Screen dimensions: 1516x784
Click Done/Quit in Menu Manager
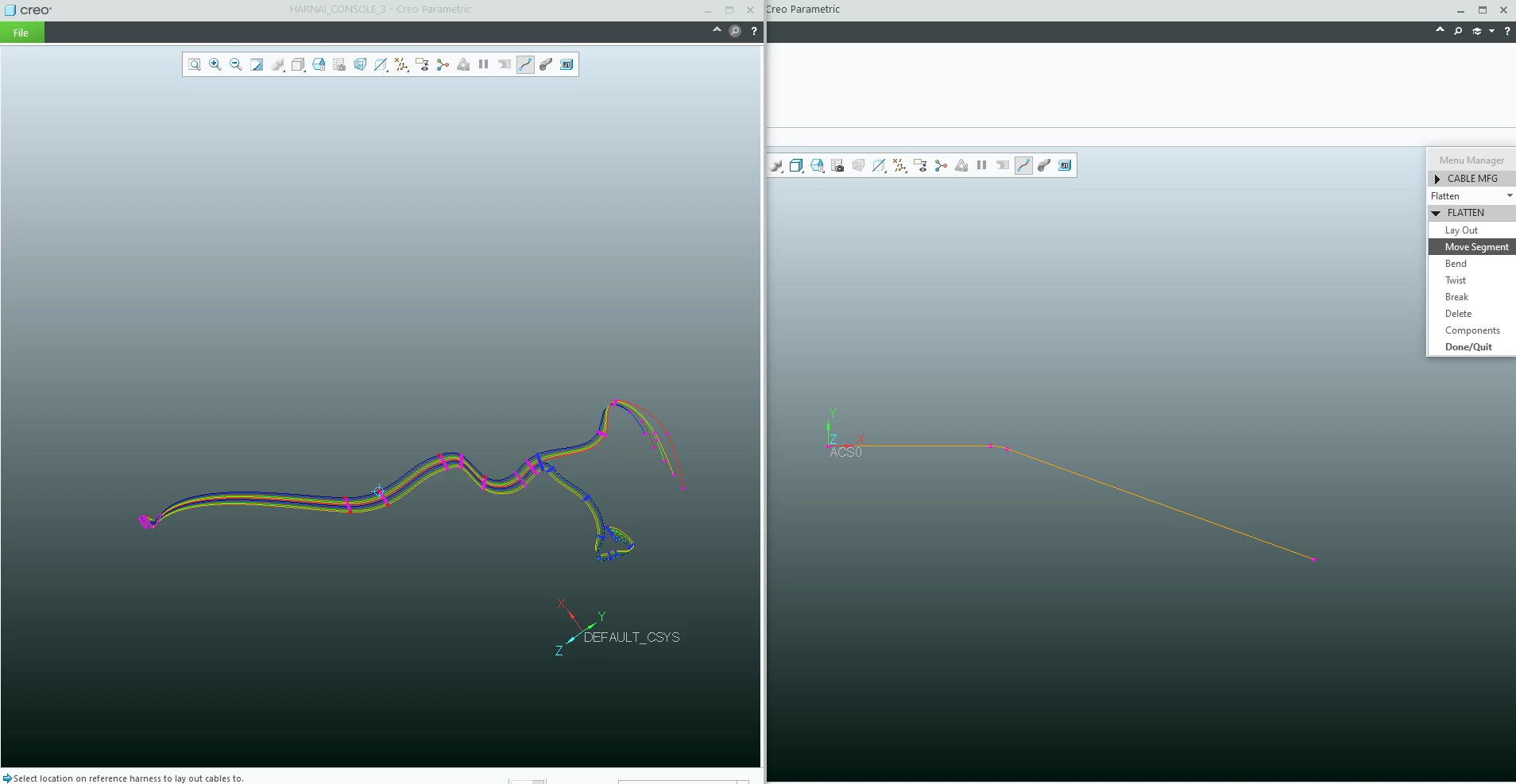(1472, 347)
